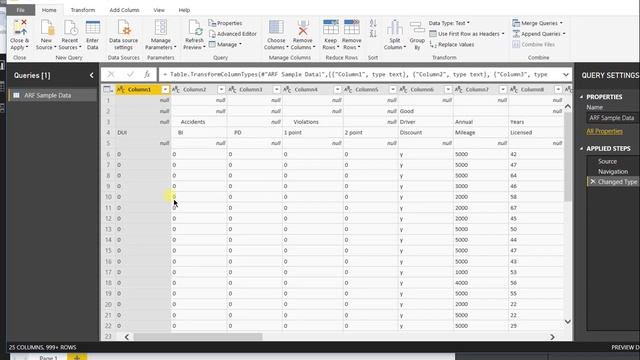This screenshot has width=640, height=360.
Task: Open Recent Sources icon
Action: (x=70, y=27)
